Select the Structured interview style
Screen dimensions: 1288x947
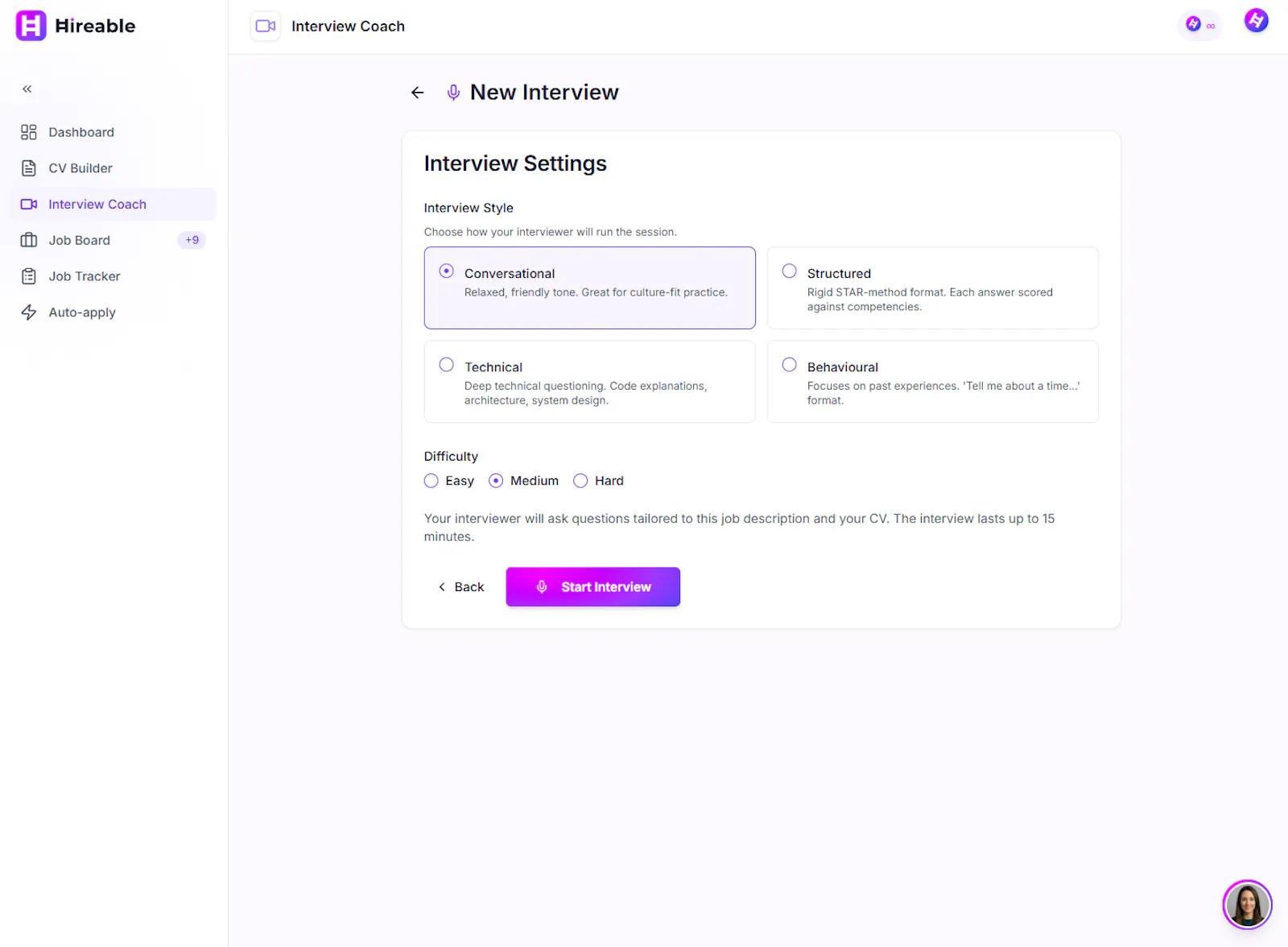click(x=933, y=287)
